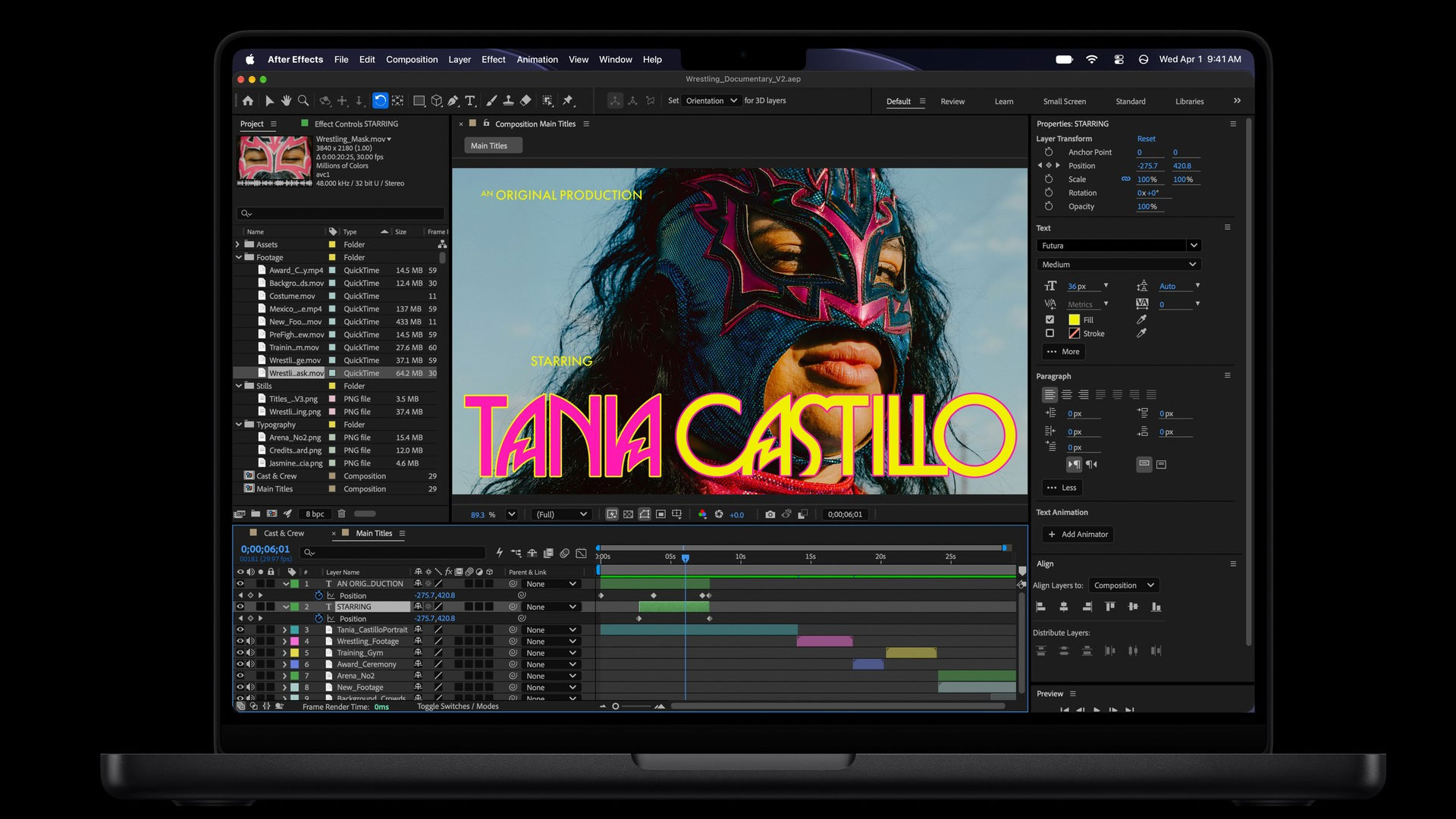The image size is (1456, 819).
Task: Click the Add Animator button
Action: 1078,535
